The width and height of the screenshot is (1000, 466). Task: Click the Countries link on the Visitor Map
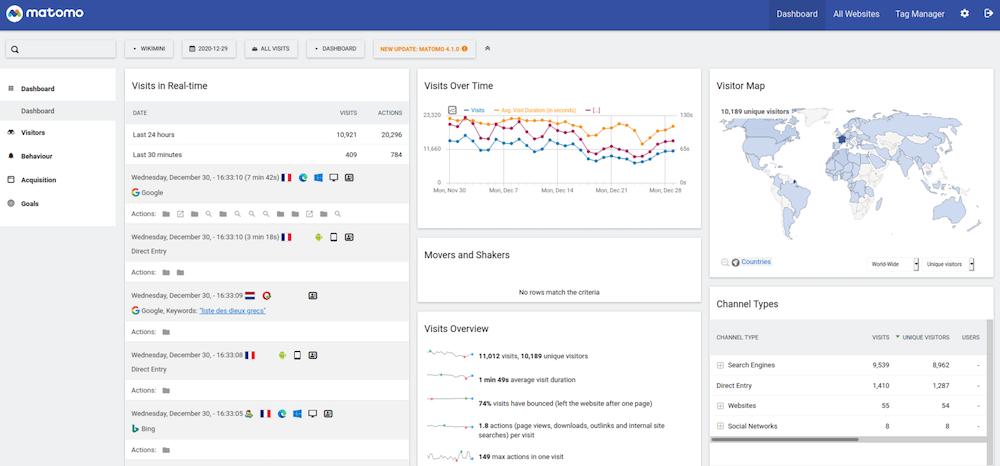point(756,262)
